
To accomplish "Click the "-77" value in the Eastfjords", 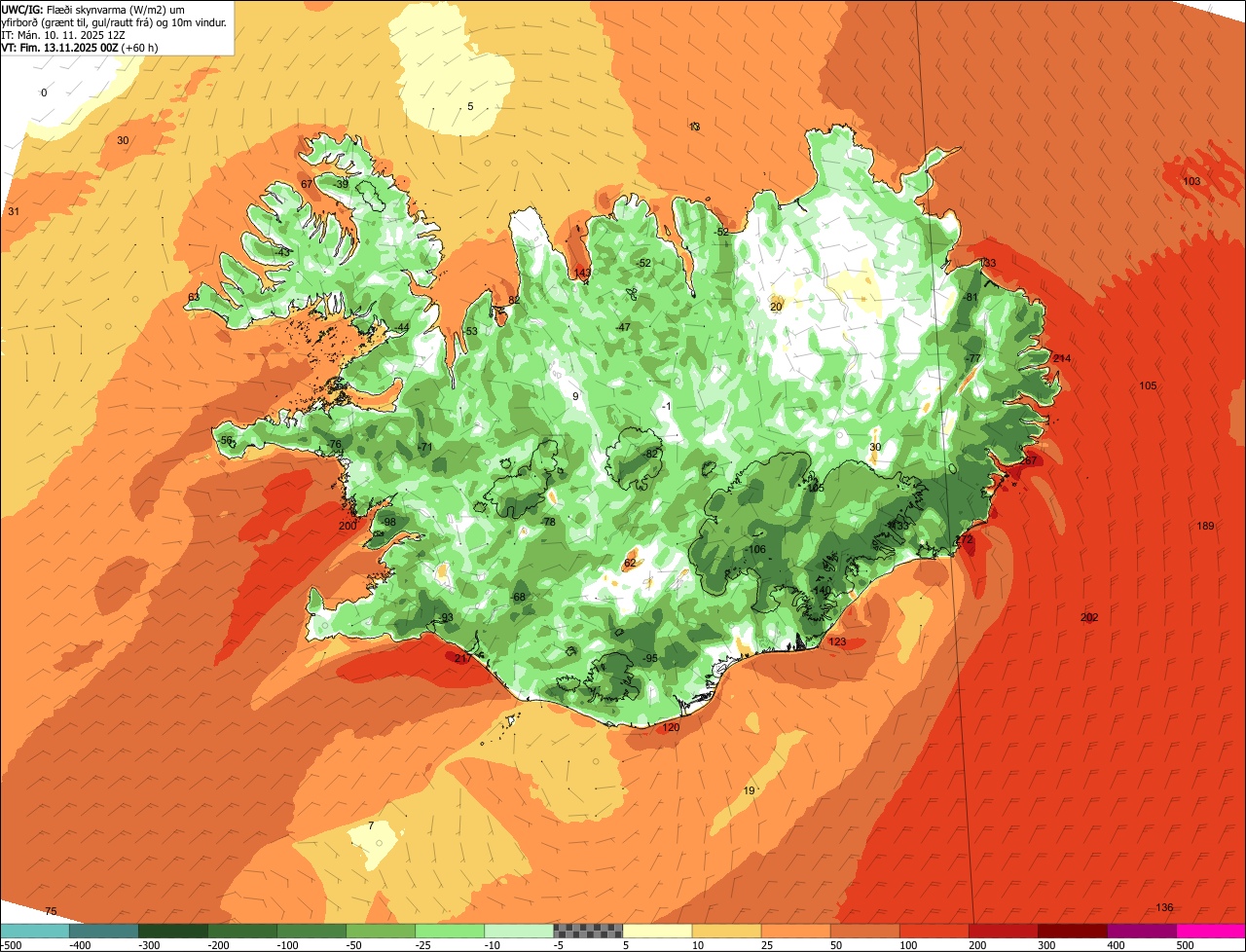I will [973, 359].
